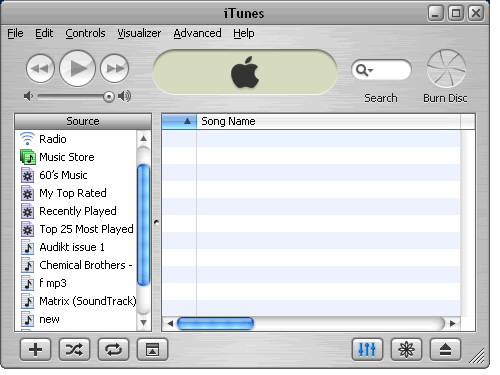Maximize the iTunes window
Viewport: 500px width, 375px height.
point(456,13)
